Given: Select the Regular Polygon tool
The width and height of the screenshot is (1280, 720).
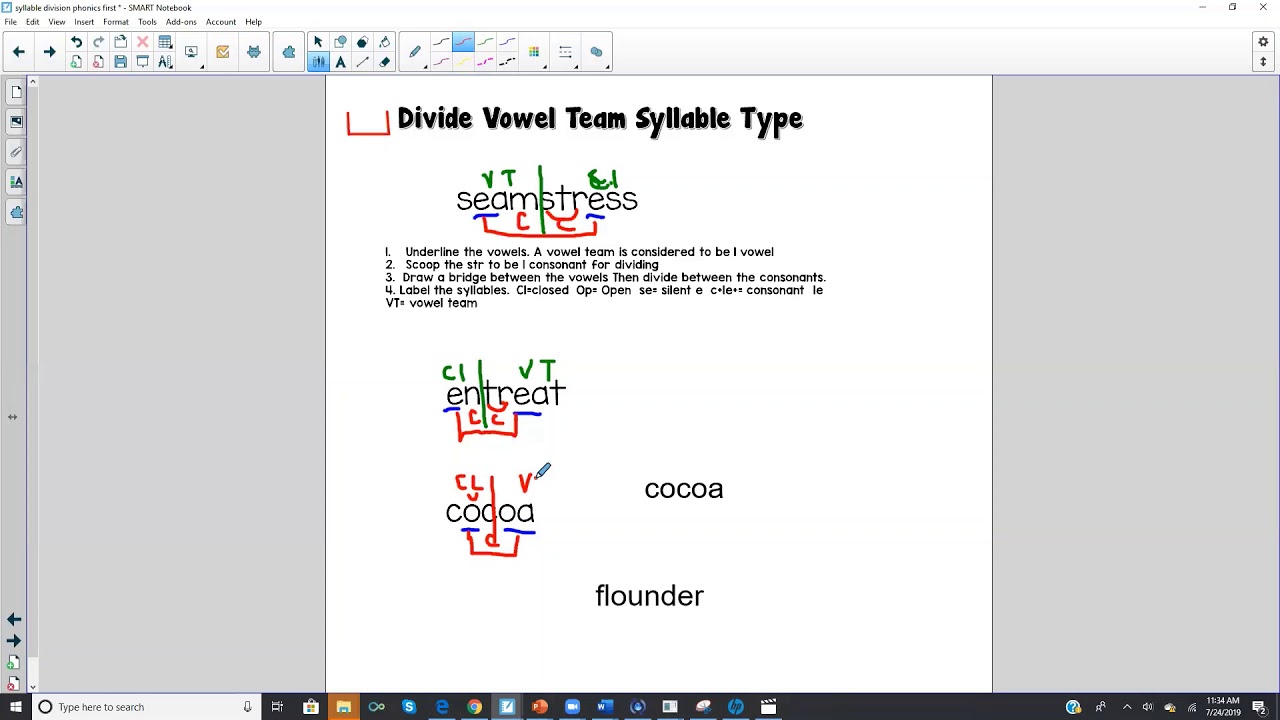Looking at the screenshot, I should (x=362, y=42).
